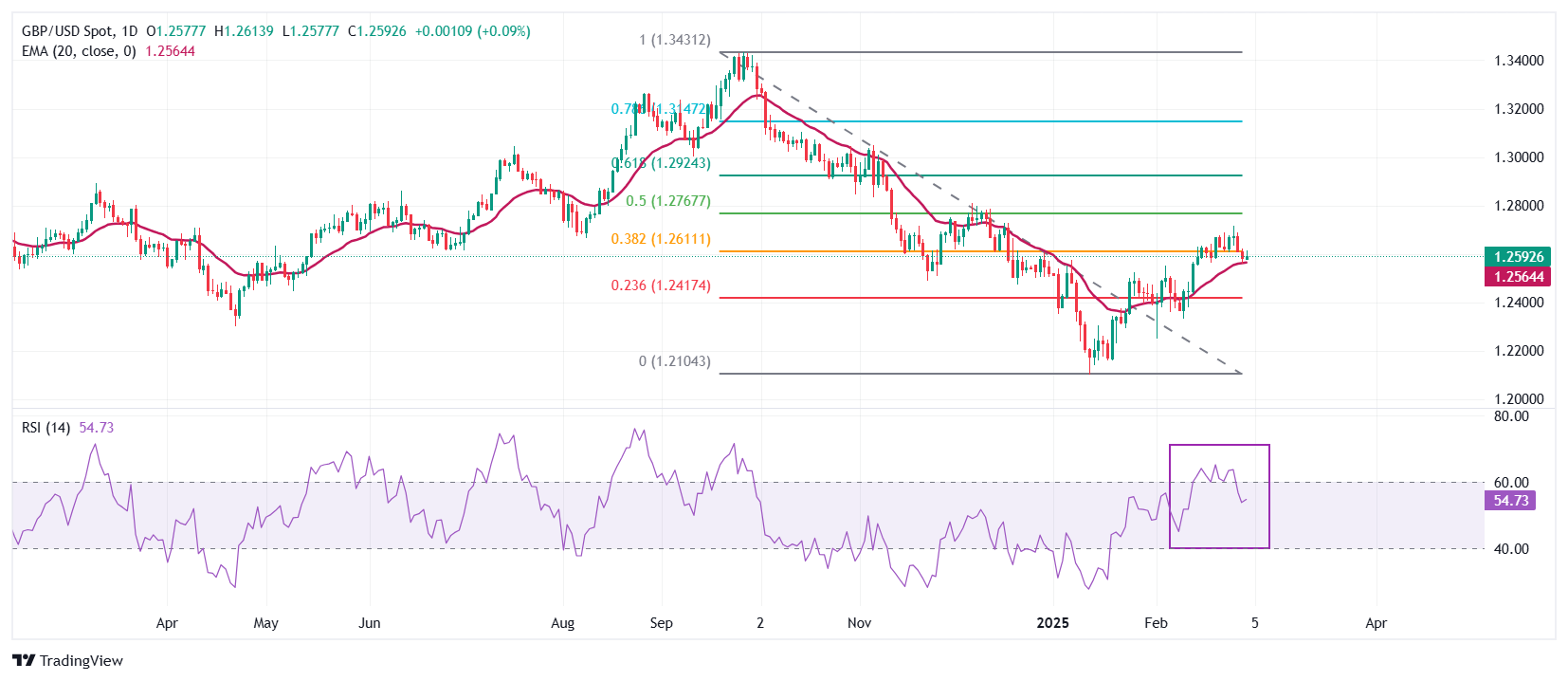This screenshot has height=681, width=1568.
Task: Click the 0.5 (1.27677) Fibonacci label
Action: (x=667, y=201)
